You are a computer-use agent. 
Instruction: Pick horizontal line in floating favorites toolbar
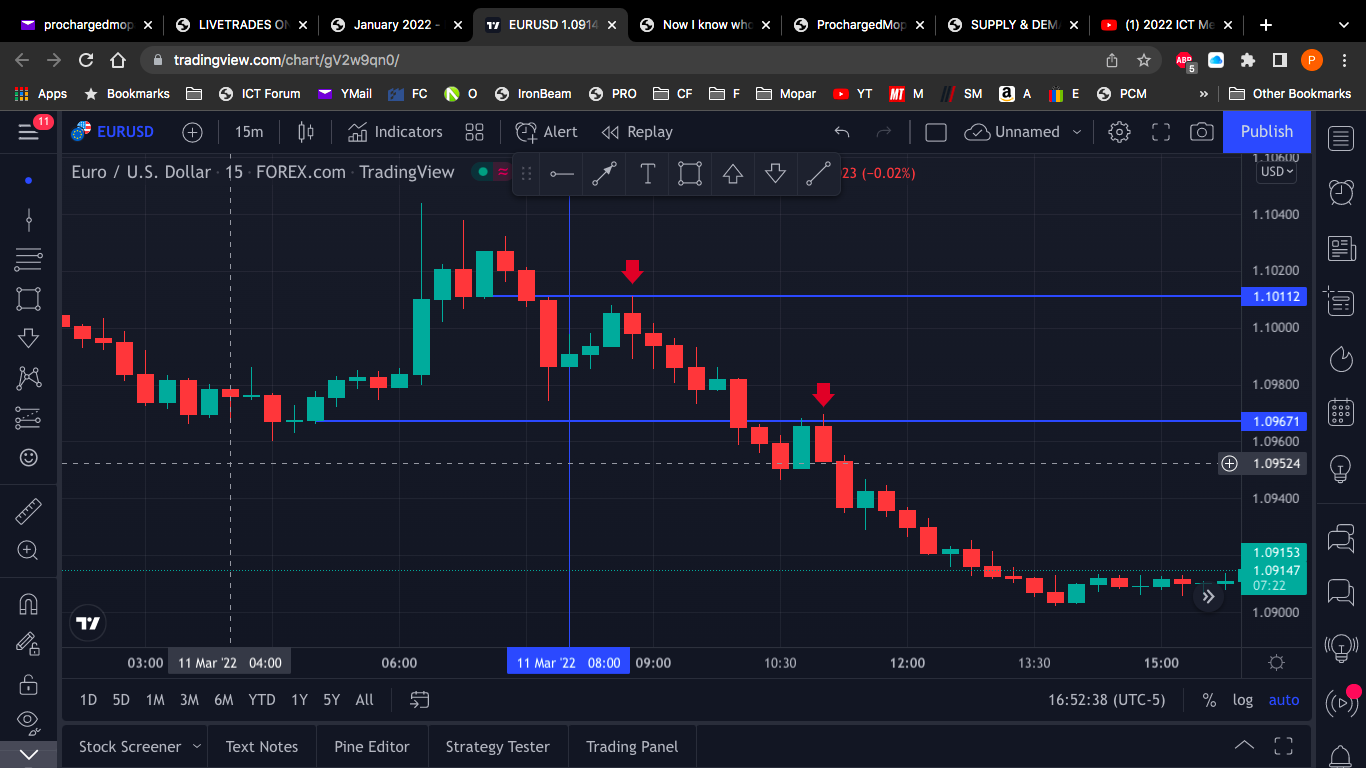coord(562,174)
